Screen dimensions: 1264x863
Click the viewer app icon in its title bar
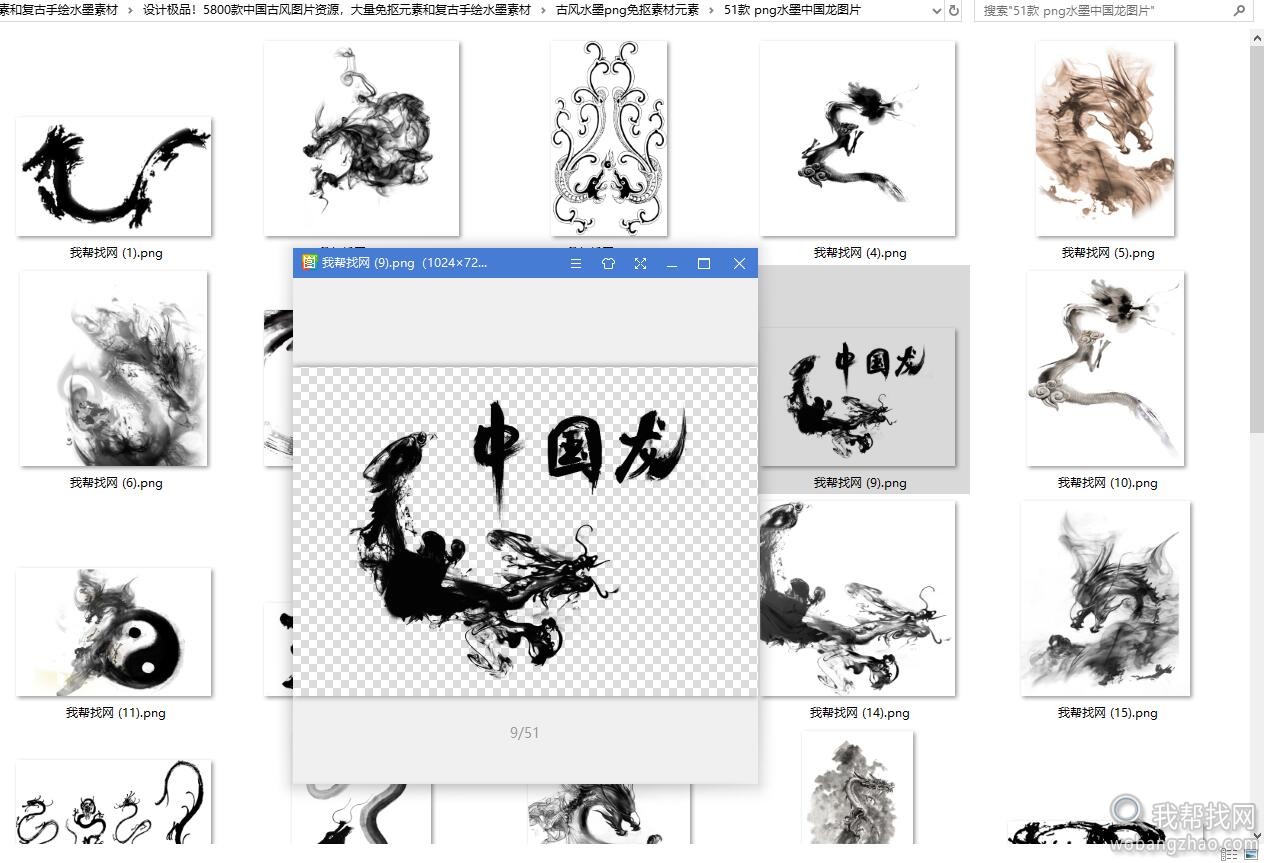309,262
